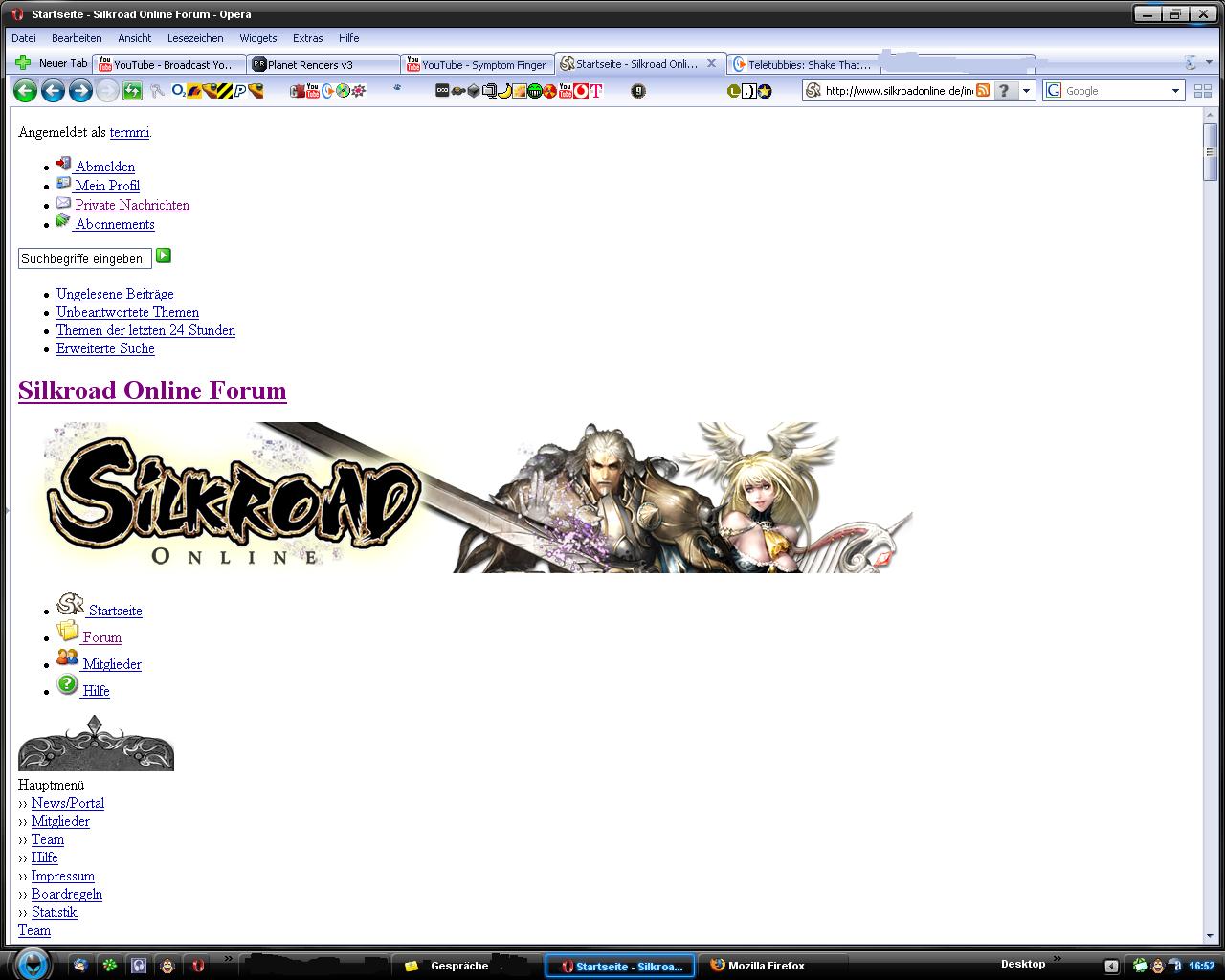Open the Lesezeichen menu

tap(195, 38)
